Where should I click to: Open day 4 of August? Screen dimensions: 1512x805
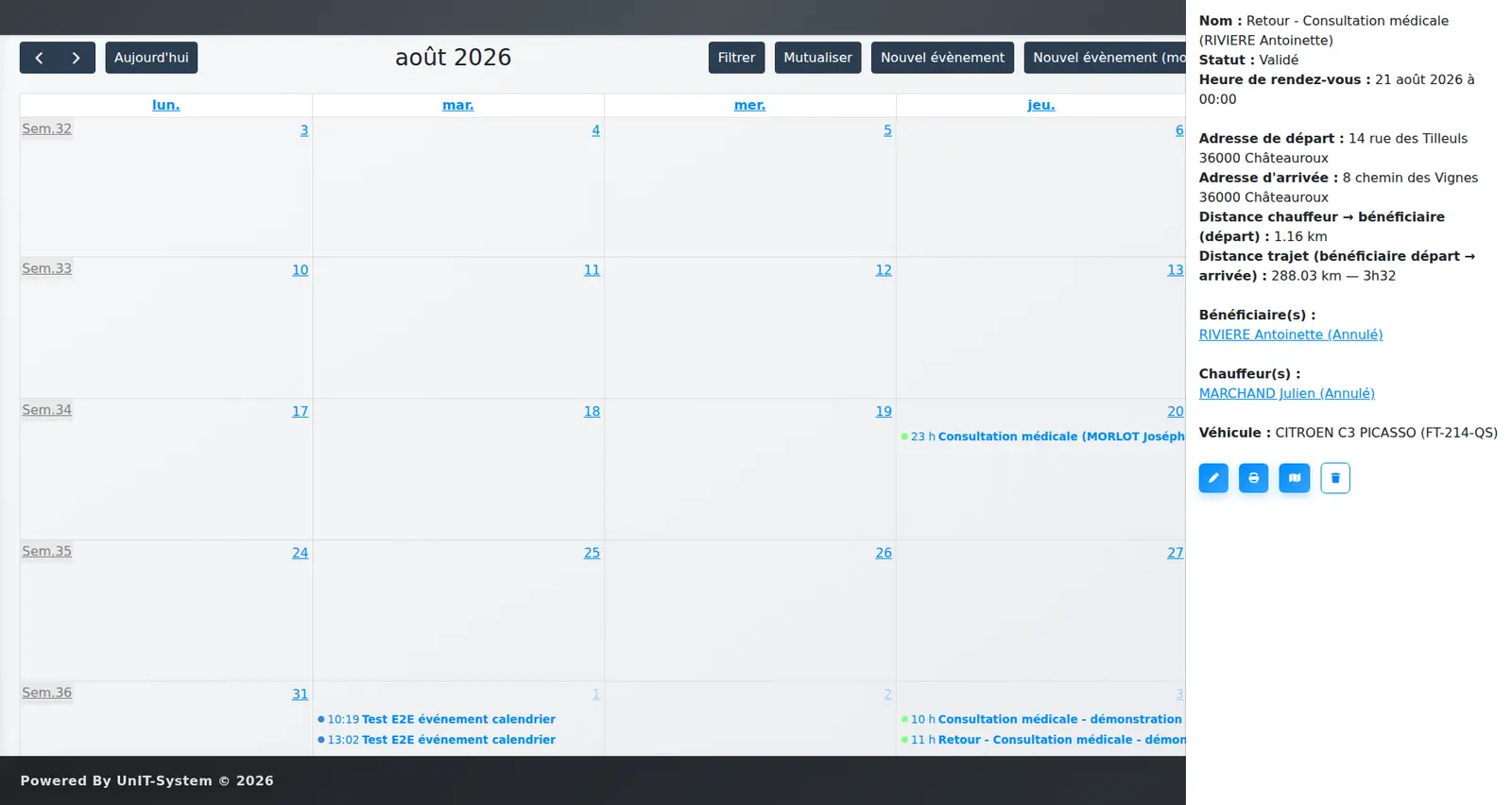tap(596, 130)
